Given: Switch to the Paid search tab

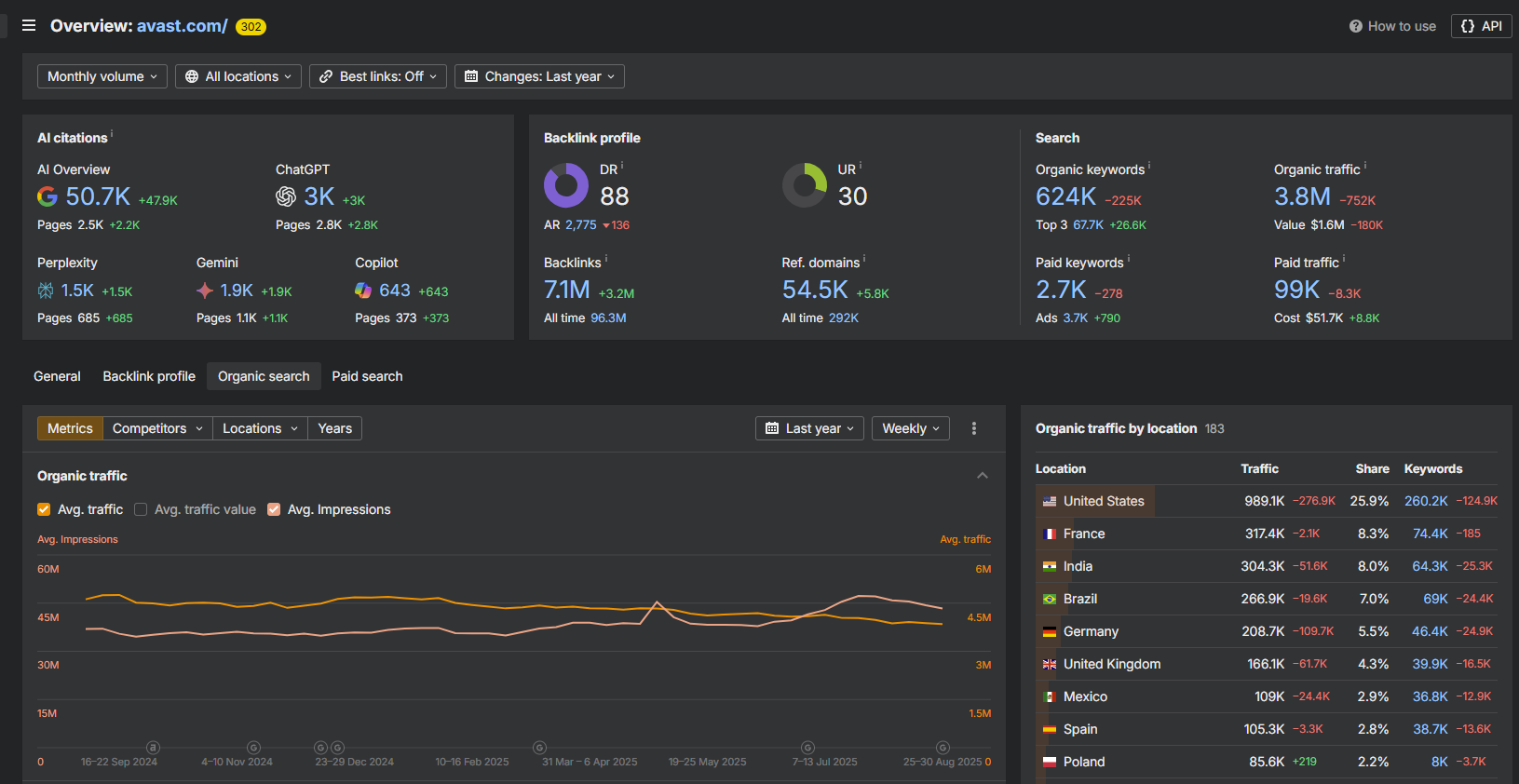Looking at the screenshot, I should pyautogui.click(x=367, y=376).
